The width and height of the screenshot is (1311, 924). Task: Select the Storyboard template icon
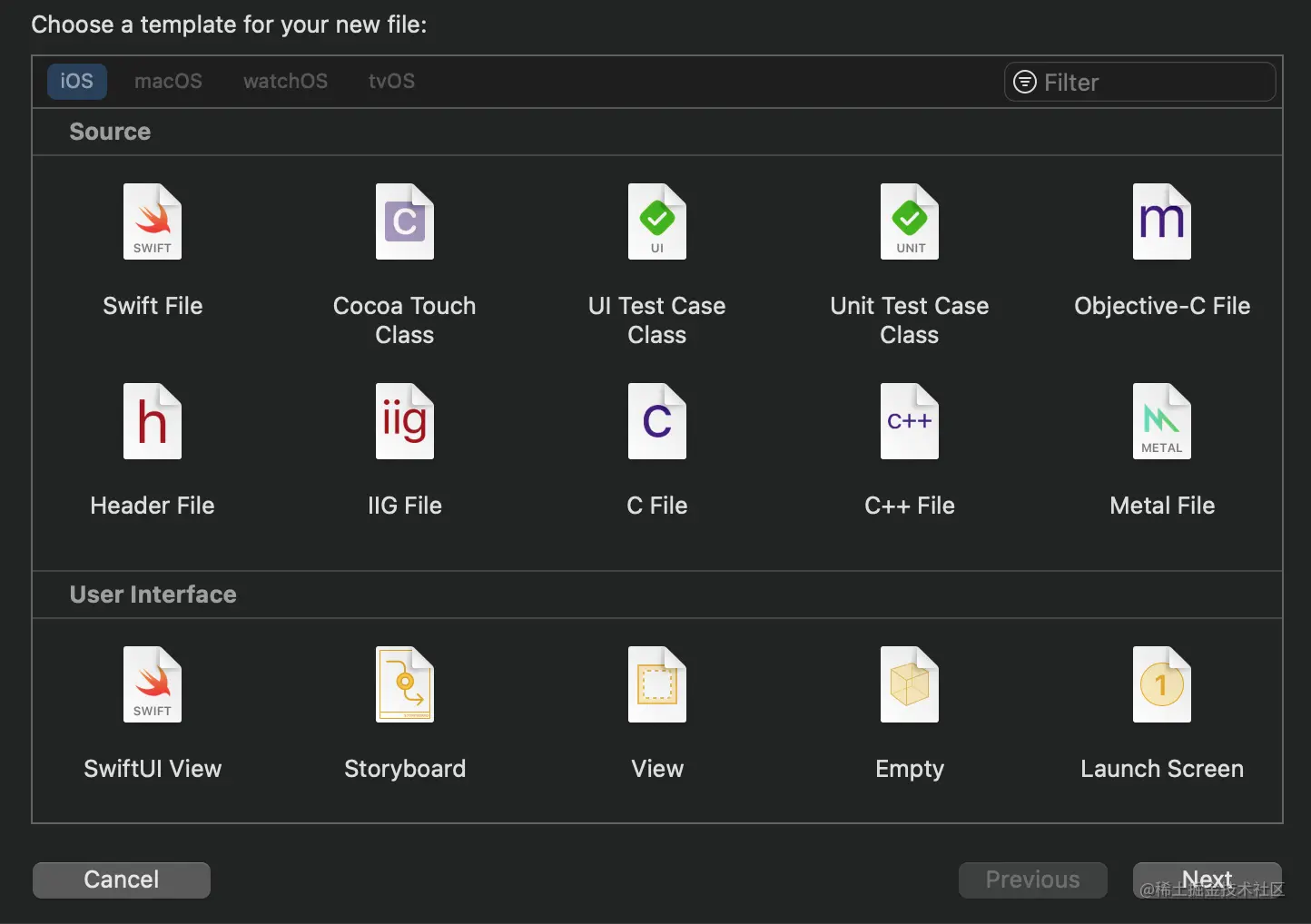(405, 685)
